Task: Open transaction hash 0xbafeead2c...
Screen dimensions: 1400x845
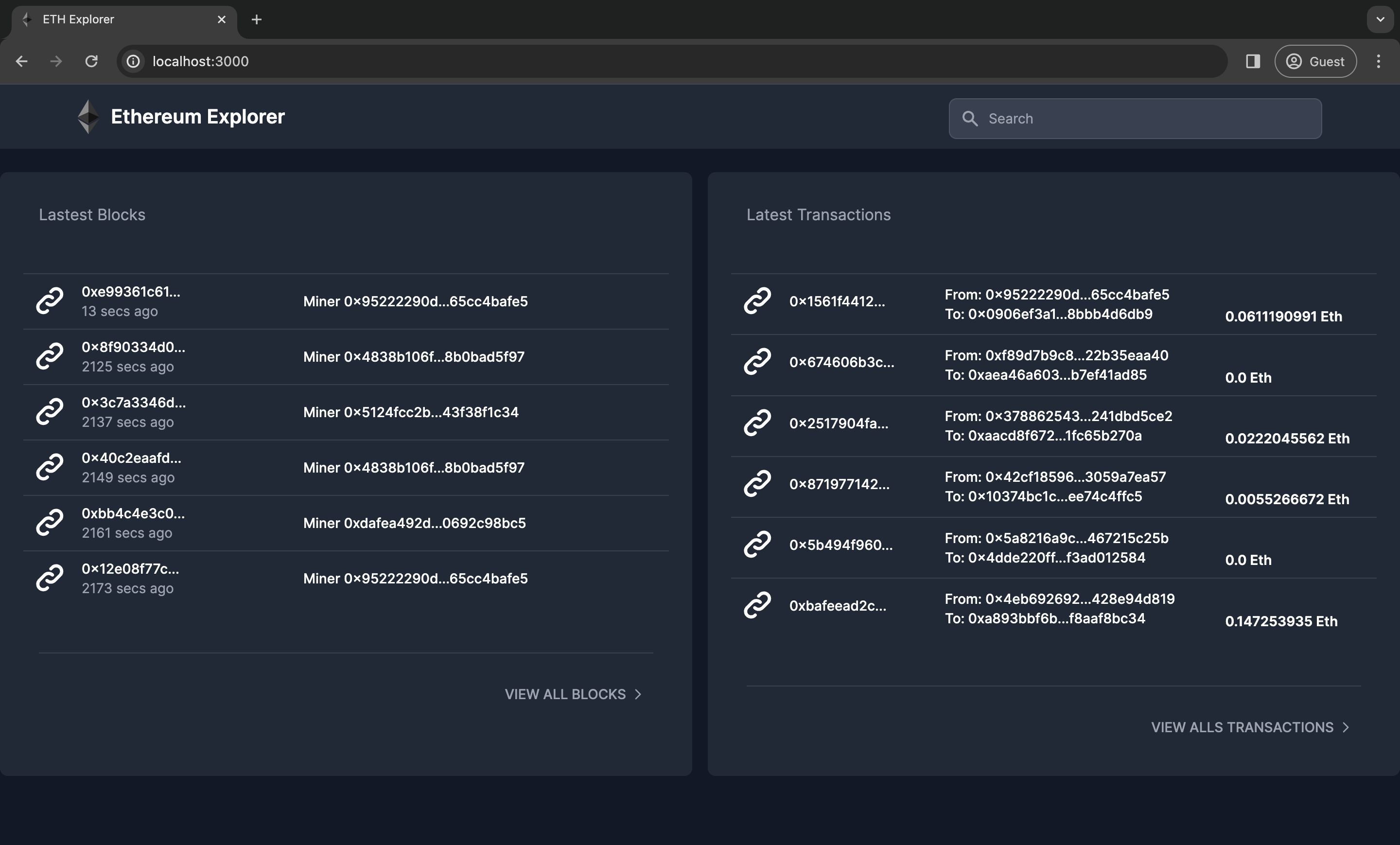Action: 838,605
